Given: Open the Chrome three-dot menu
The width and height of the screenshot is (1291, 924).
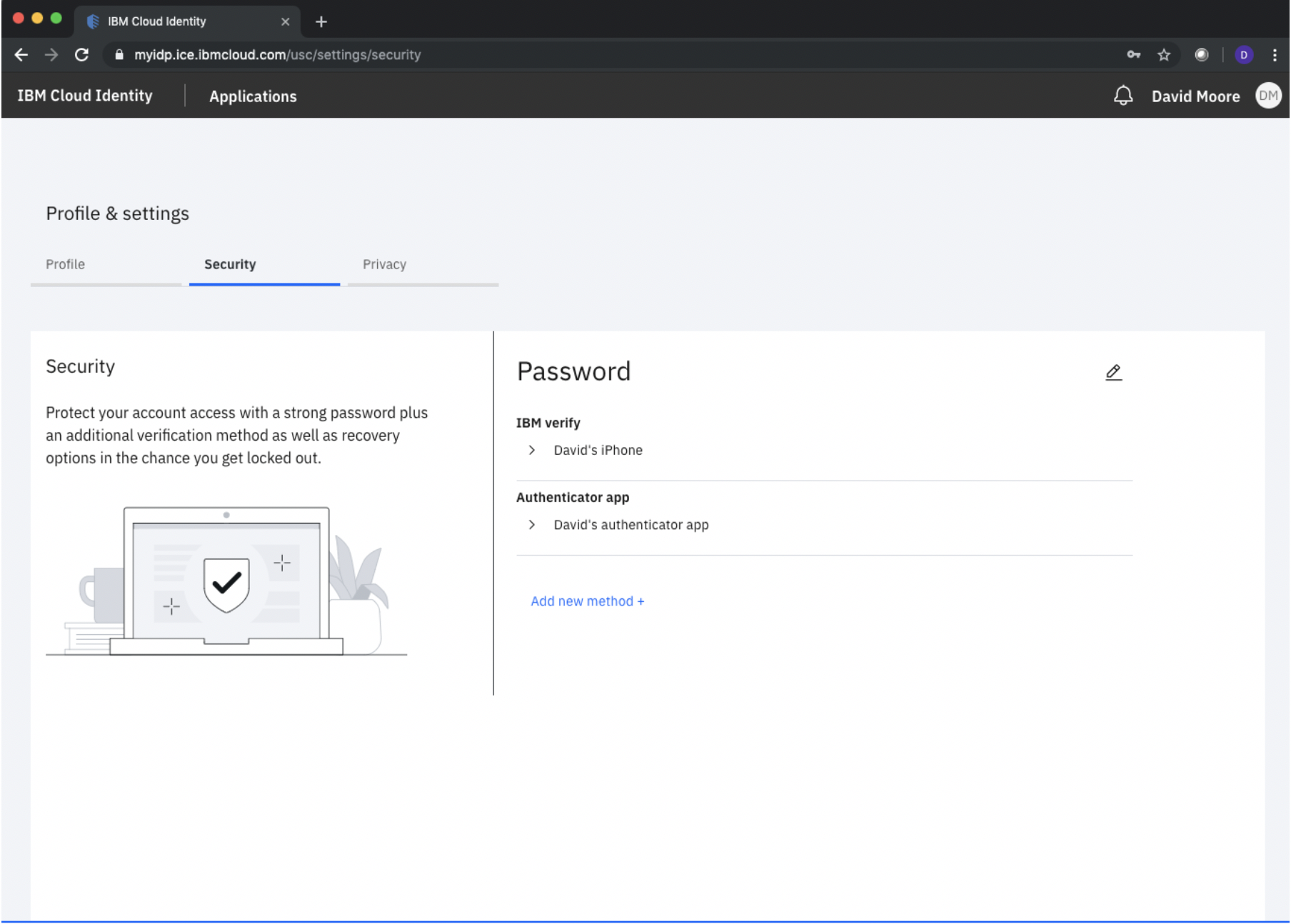Looking at the screenshot, I should (1275, 55).
